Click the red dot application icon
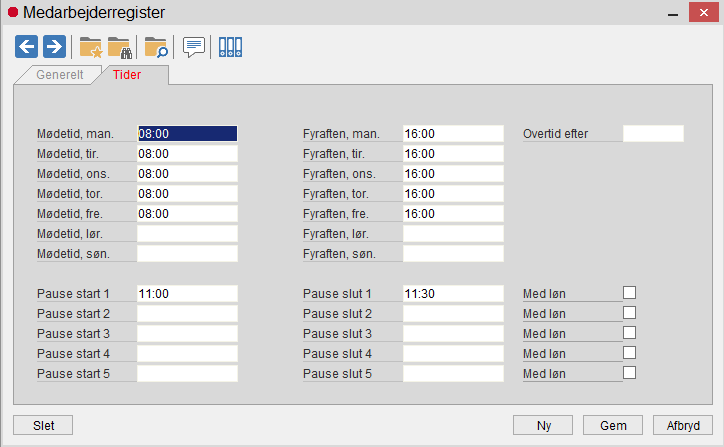Screen dimensions: 724x447 [13, 12]
